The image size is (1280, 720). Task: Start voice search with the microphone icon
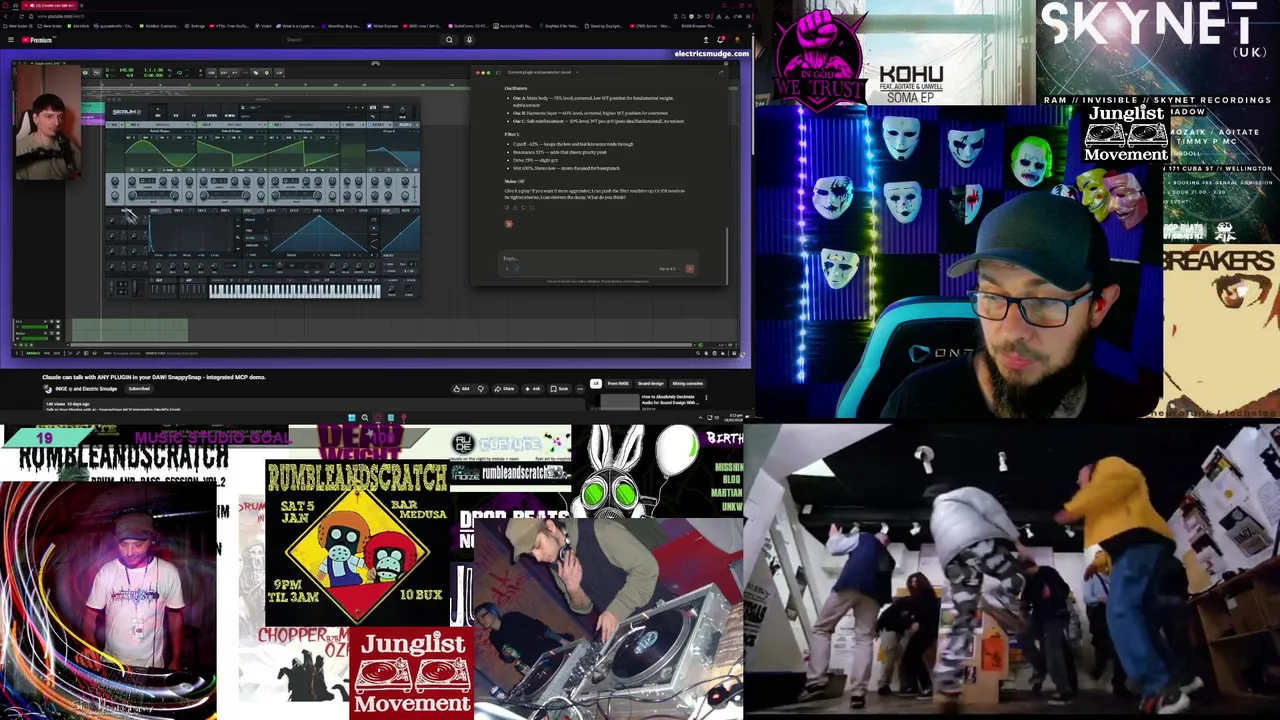tap(469, 40)
